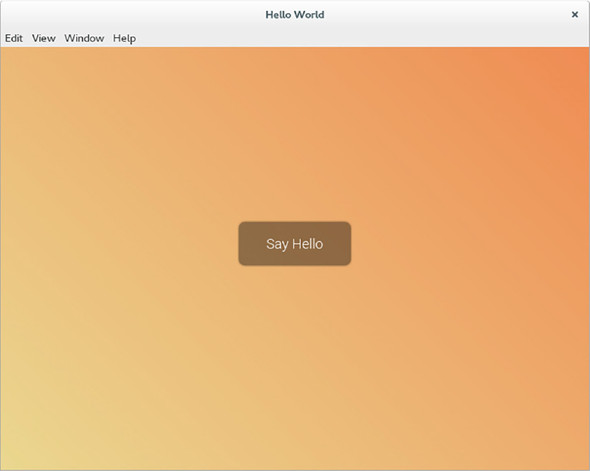Viewport: 590px width, 471px height.
Task: Open the Help menu
Action: (x=125, y=38)
